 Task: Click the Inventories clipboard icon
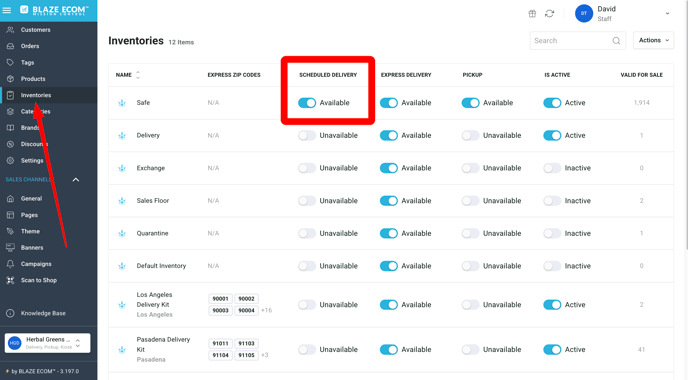coord(11,95)
